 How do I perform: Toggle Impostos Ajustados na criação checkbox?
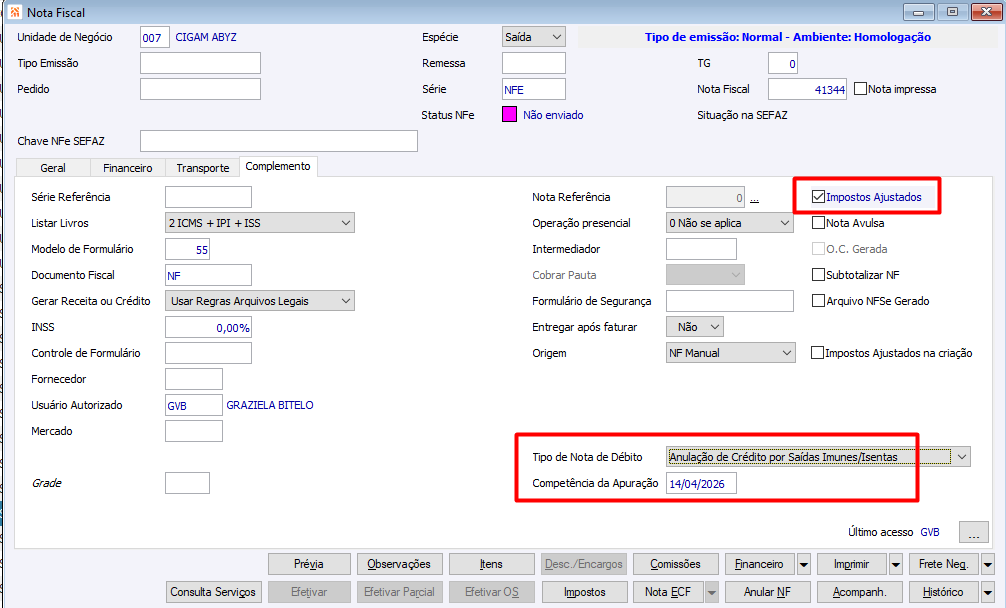tap(817, 353)
